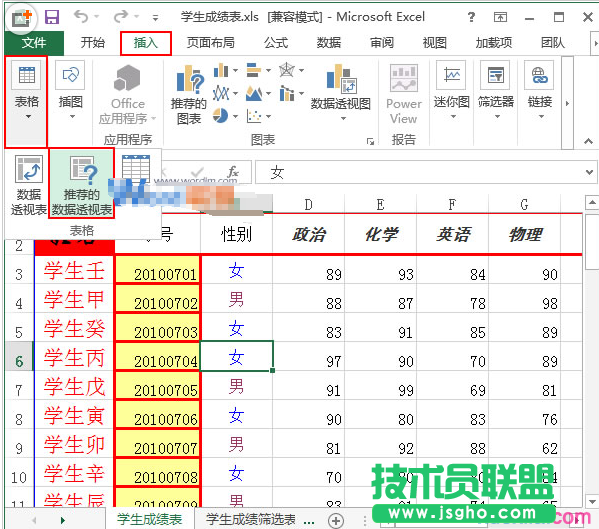599x529 pixels.
Task: Click vertical scrollbar up arrow
Action: pyautogui.click(x=592, y=202)
